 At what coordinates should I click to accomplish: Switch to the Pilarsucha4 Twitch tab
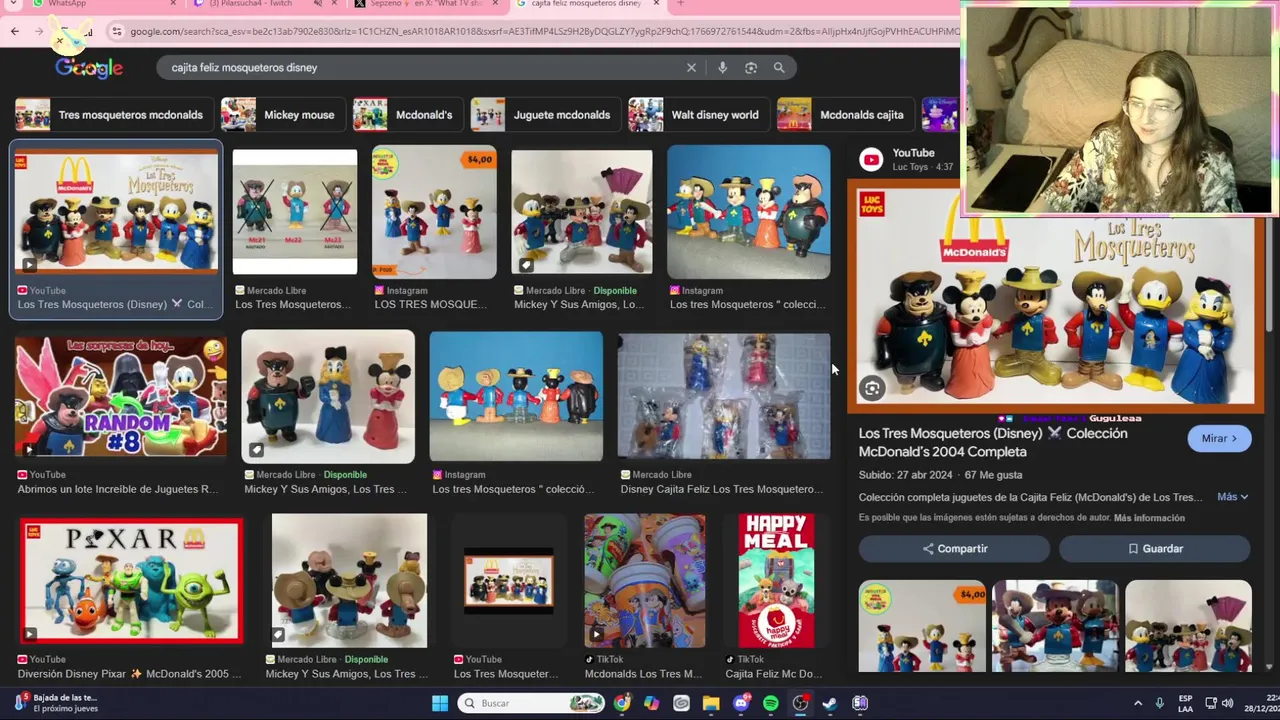(264, 4)
